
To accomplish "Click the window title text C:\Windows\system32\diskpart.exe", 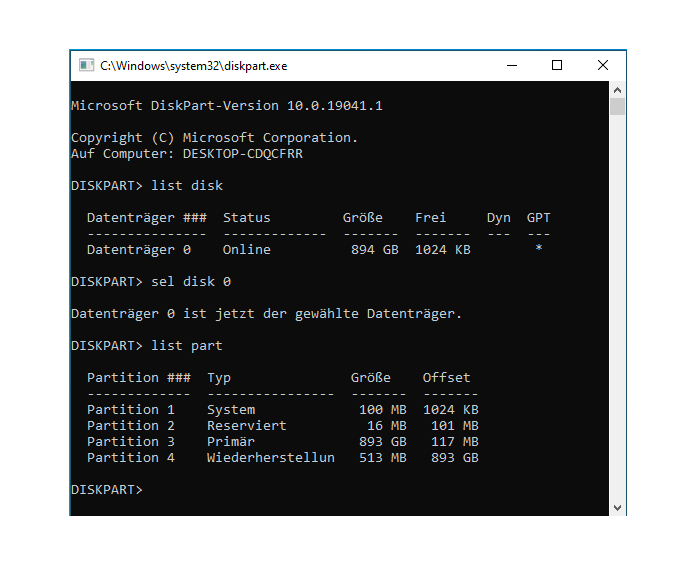I will click(194, 66).
